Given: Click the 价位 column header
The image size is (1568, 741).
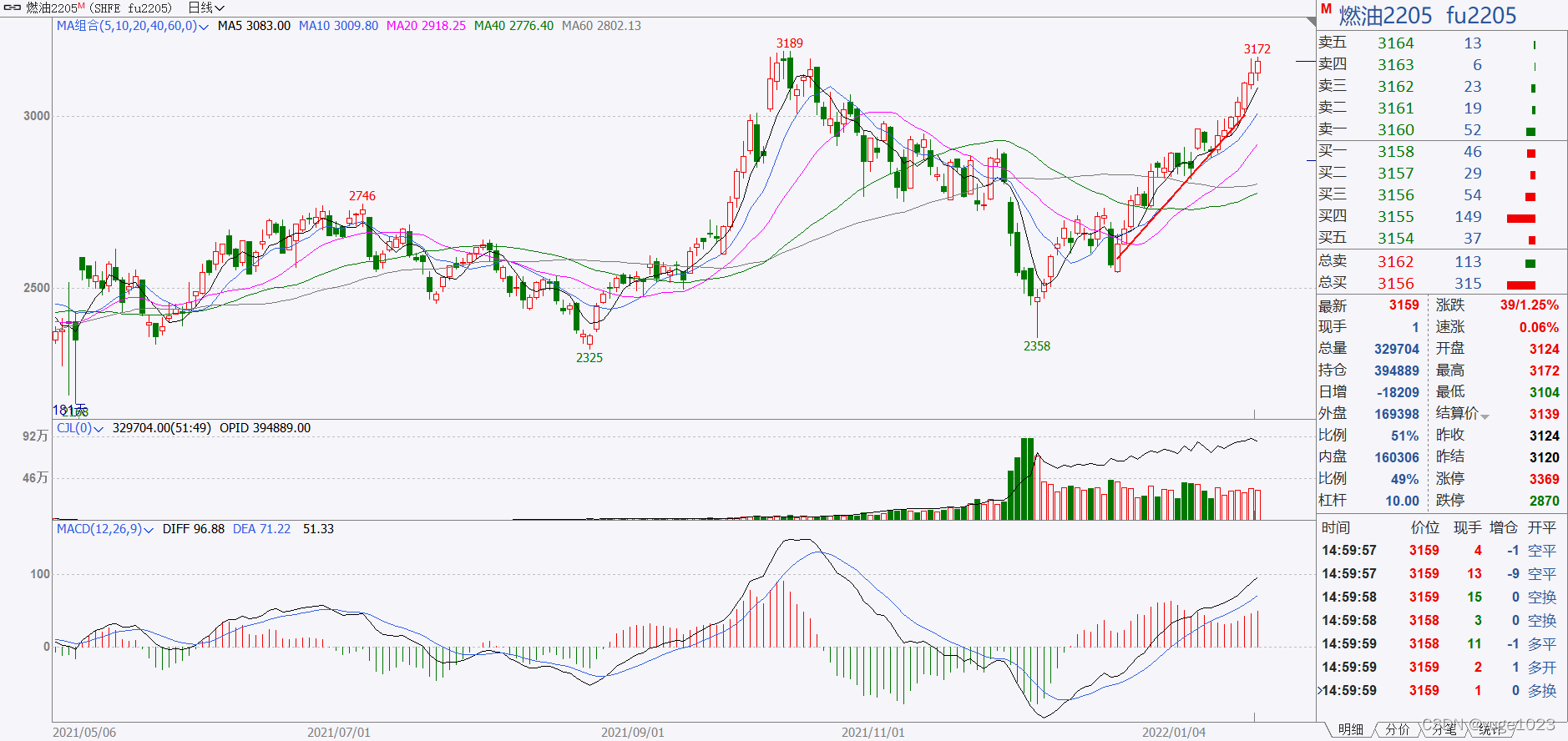Looking at the screenshot, I should (1425, 527).
